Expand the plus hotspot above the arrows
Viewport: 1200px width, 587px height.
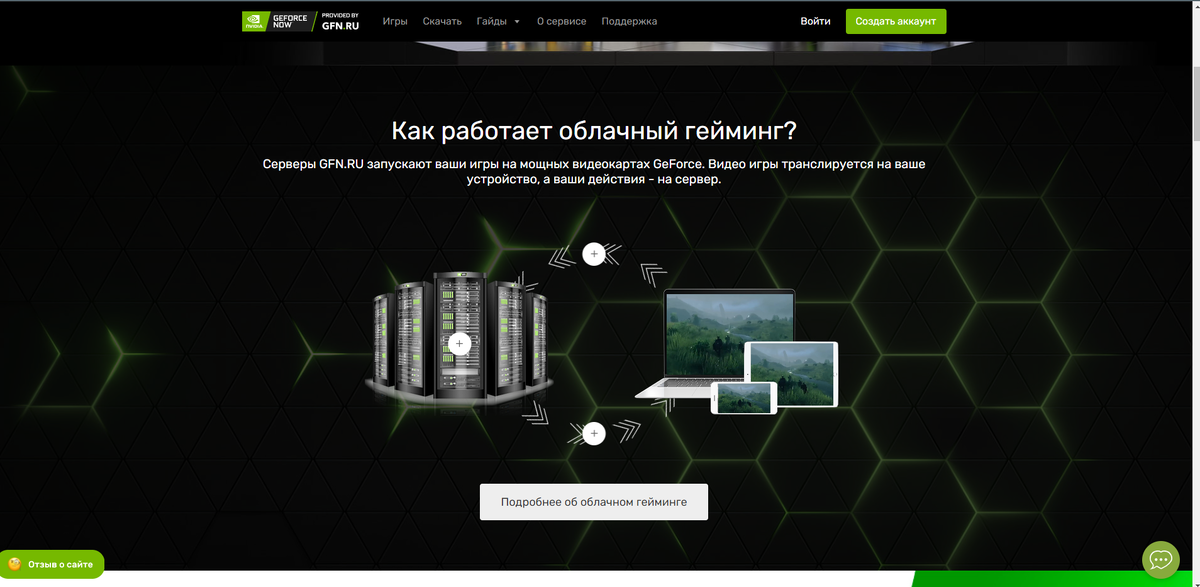click(x=594, y=254)
